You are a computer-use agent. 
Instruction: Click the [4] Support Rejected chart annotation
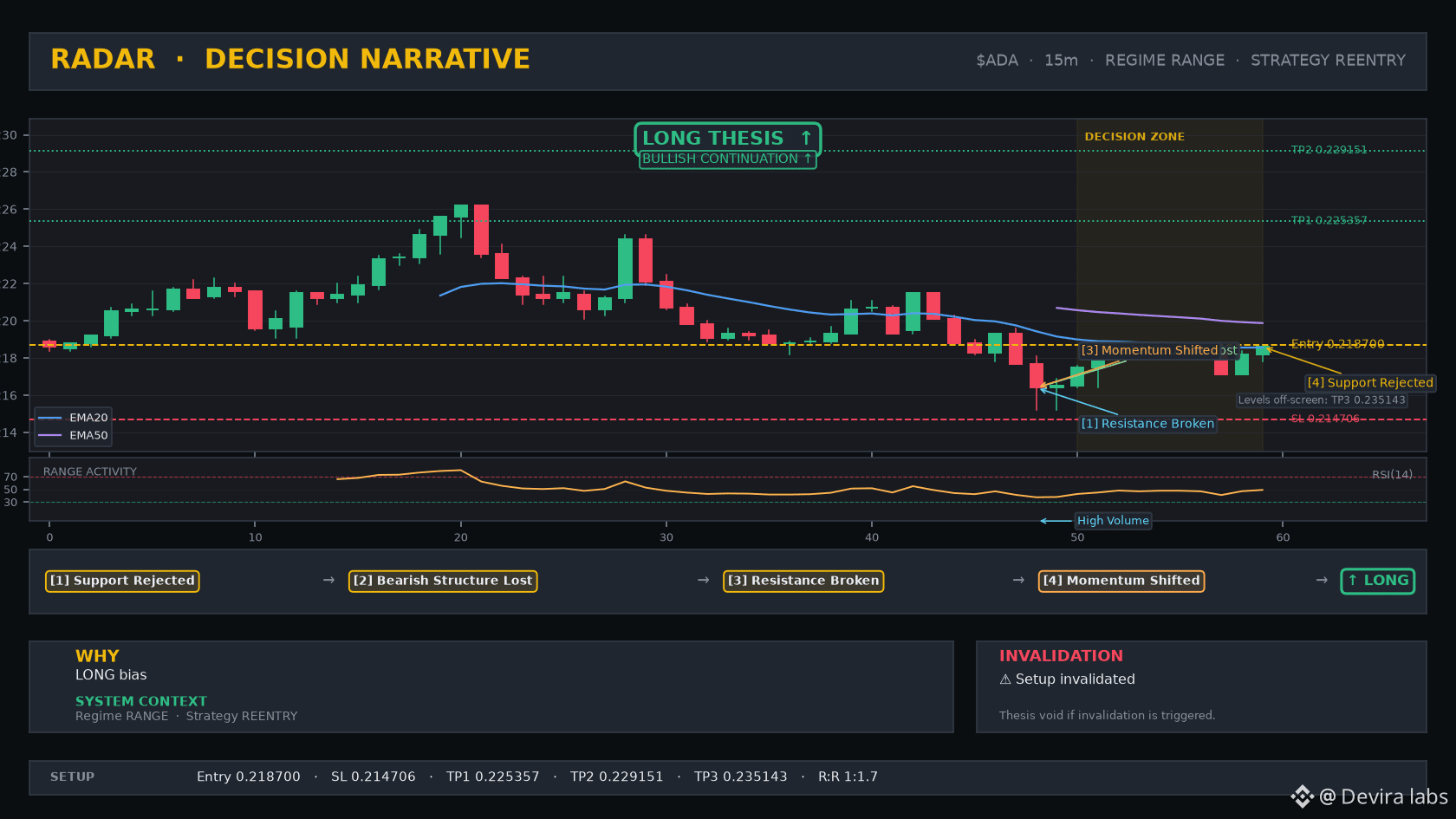[x=1370, y=382]
